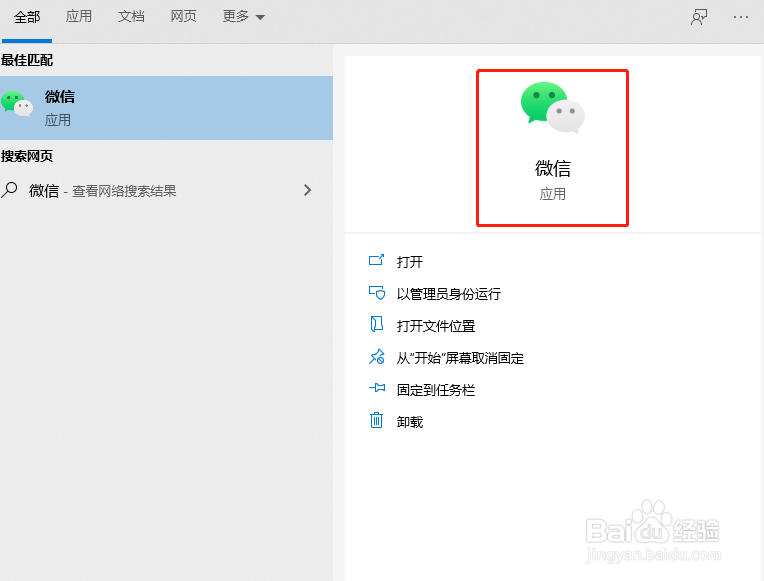Choose 以管理员身份运行
This screenshot has height=581, width=764.
click(449, 294)
